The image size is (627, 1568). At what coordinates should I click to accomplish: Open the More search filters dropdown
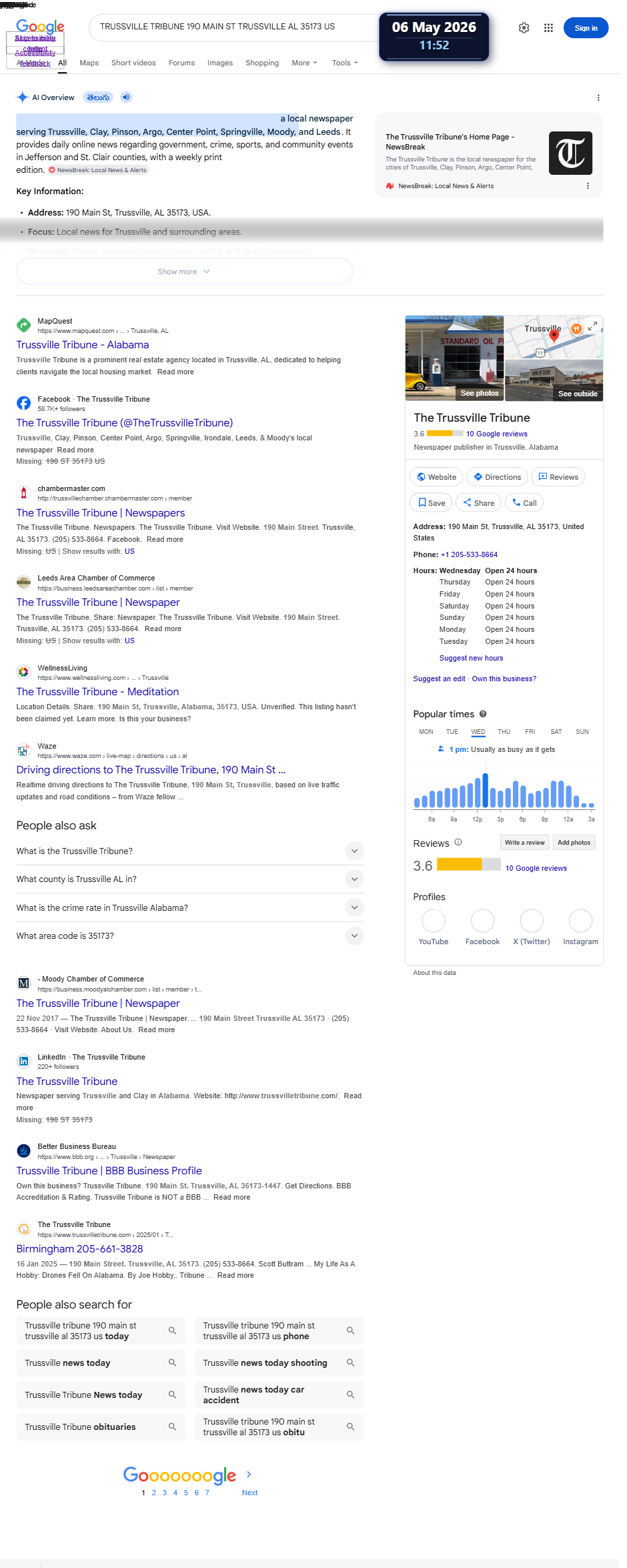[x=304, y=63]
